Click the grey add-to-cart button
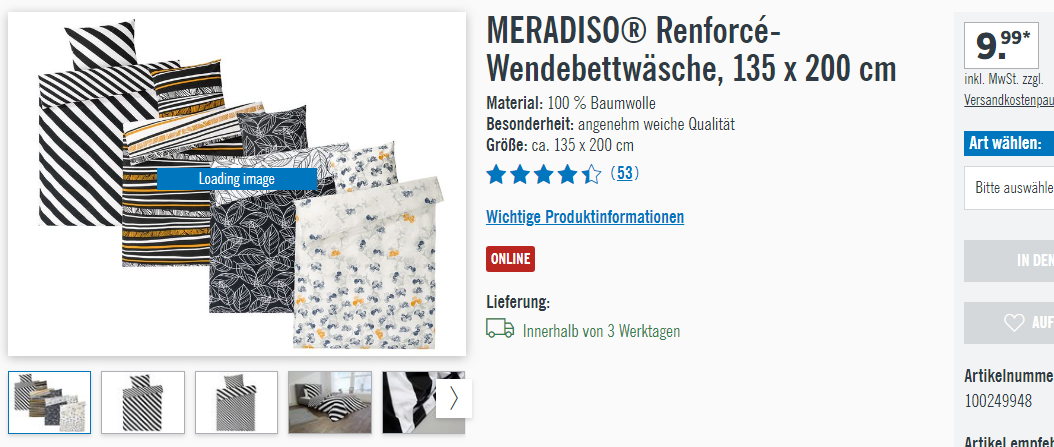This screenshot has width=1054, height=447. coord(1009,261)
